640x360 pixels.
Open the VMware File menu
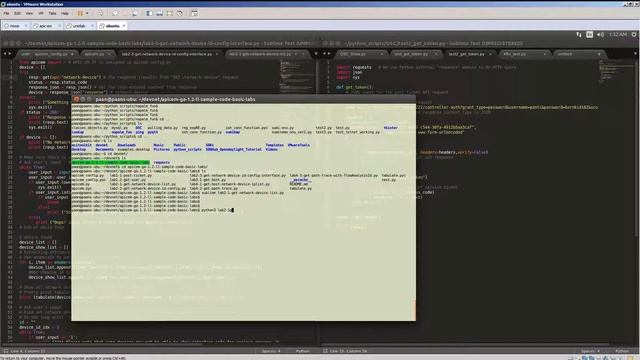(6, 13)
